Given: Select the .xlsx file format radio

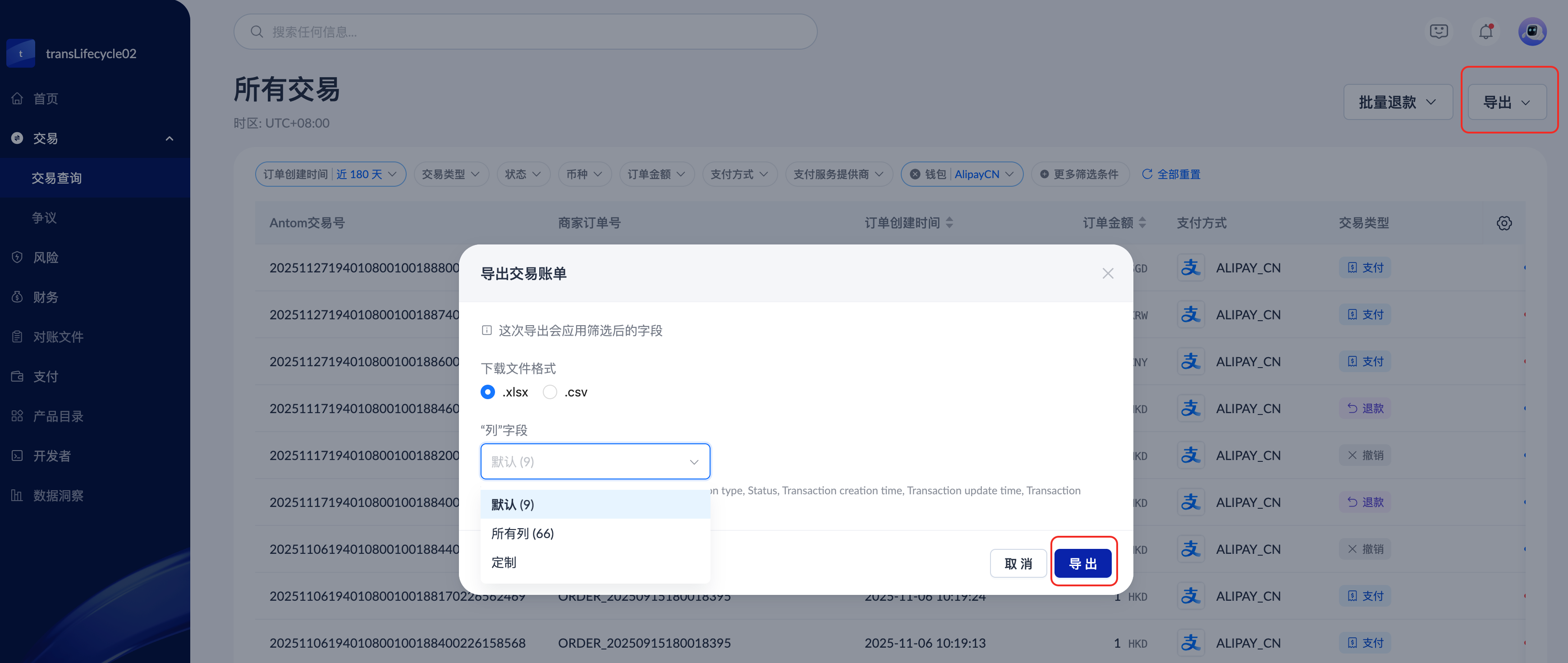Looking at the screenshot, I should [x=487, y=392].
